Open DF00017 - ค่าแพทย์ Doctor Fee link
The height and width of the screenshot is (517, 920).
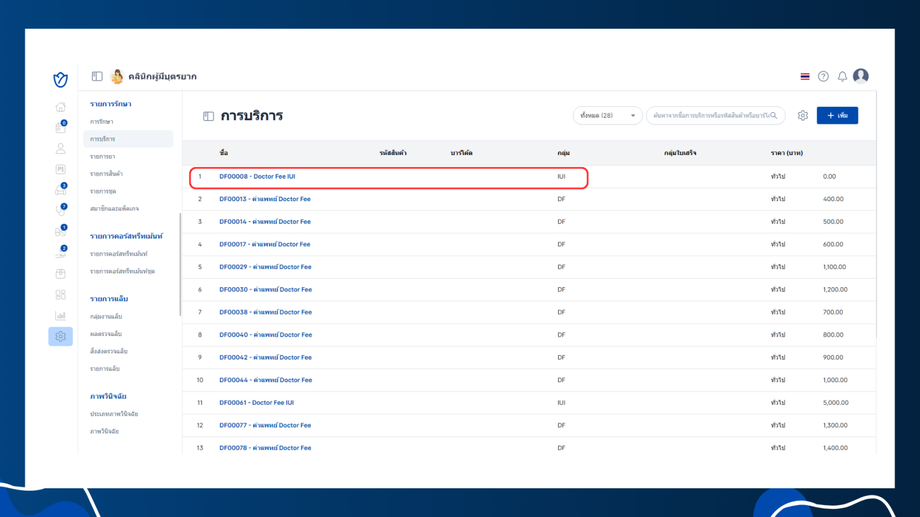[265, 244]
